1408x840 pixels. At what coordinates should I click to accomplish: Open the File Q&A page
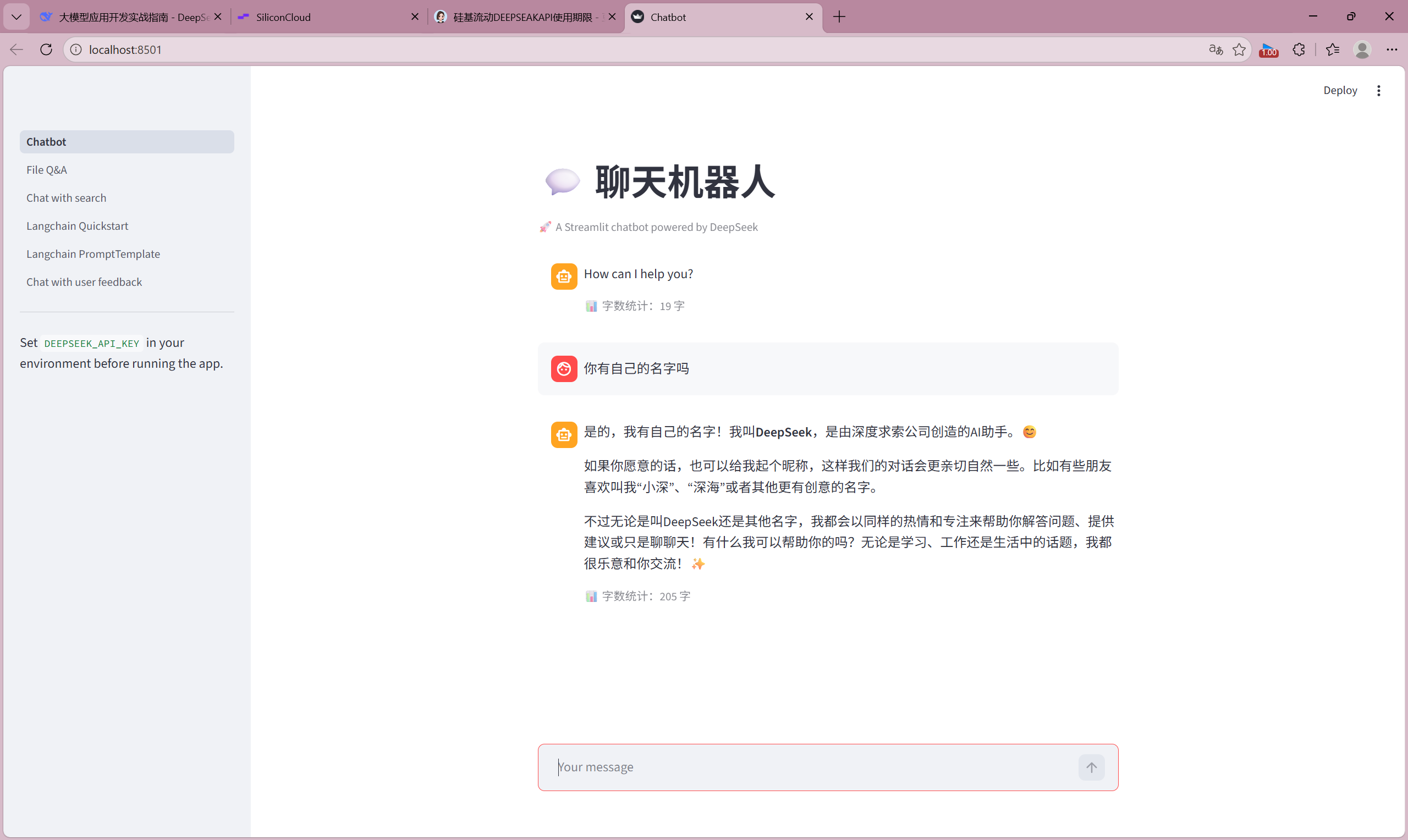(127, 170)
